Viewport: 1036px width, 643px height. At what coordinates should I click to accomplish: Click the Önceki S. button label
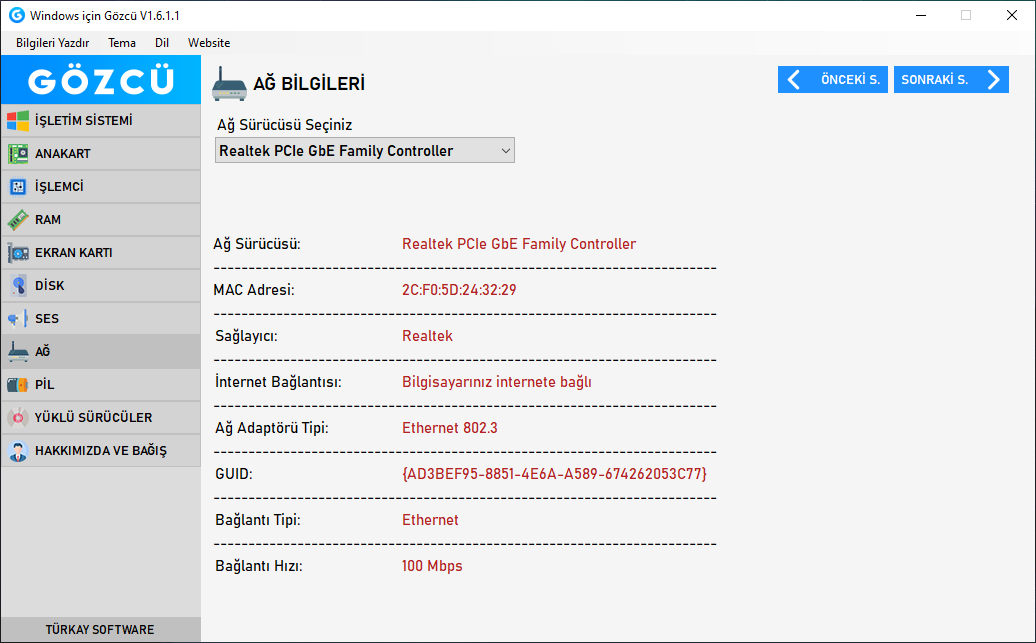pyautogui.click(x=850, y=80)
